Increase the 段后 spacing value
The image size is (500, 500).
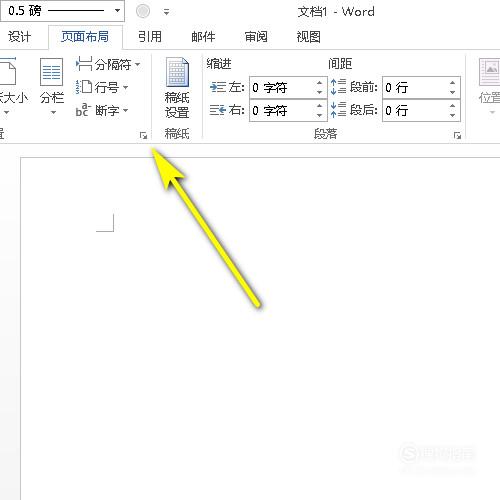click(452, 105)
